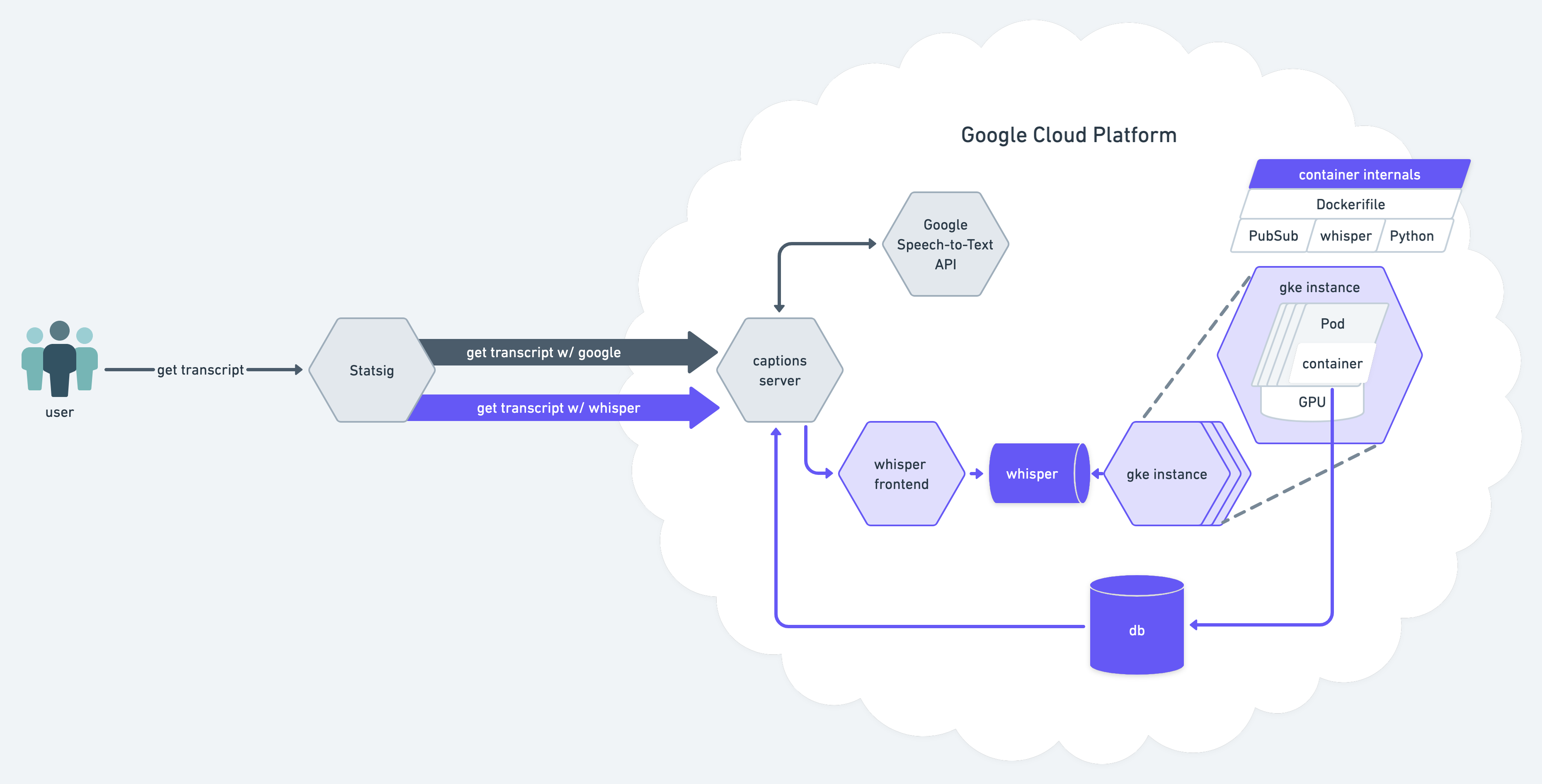Image resolution: width=1542 pixels, height=784 pixels.
Task: Click the Python cell
Action: (x=1411, y=236)
